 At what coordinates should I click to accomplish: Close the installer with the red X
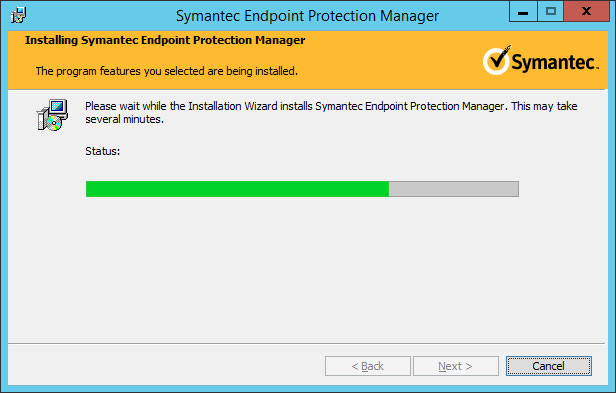[x=586, y=11]
